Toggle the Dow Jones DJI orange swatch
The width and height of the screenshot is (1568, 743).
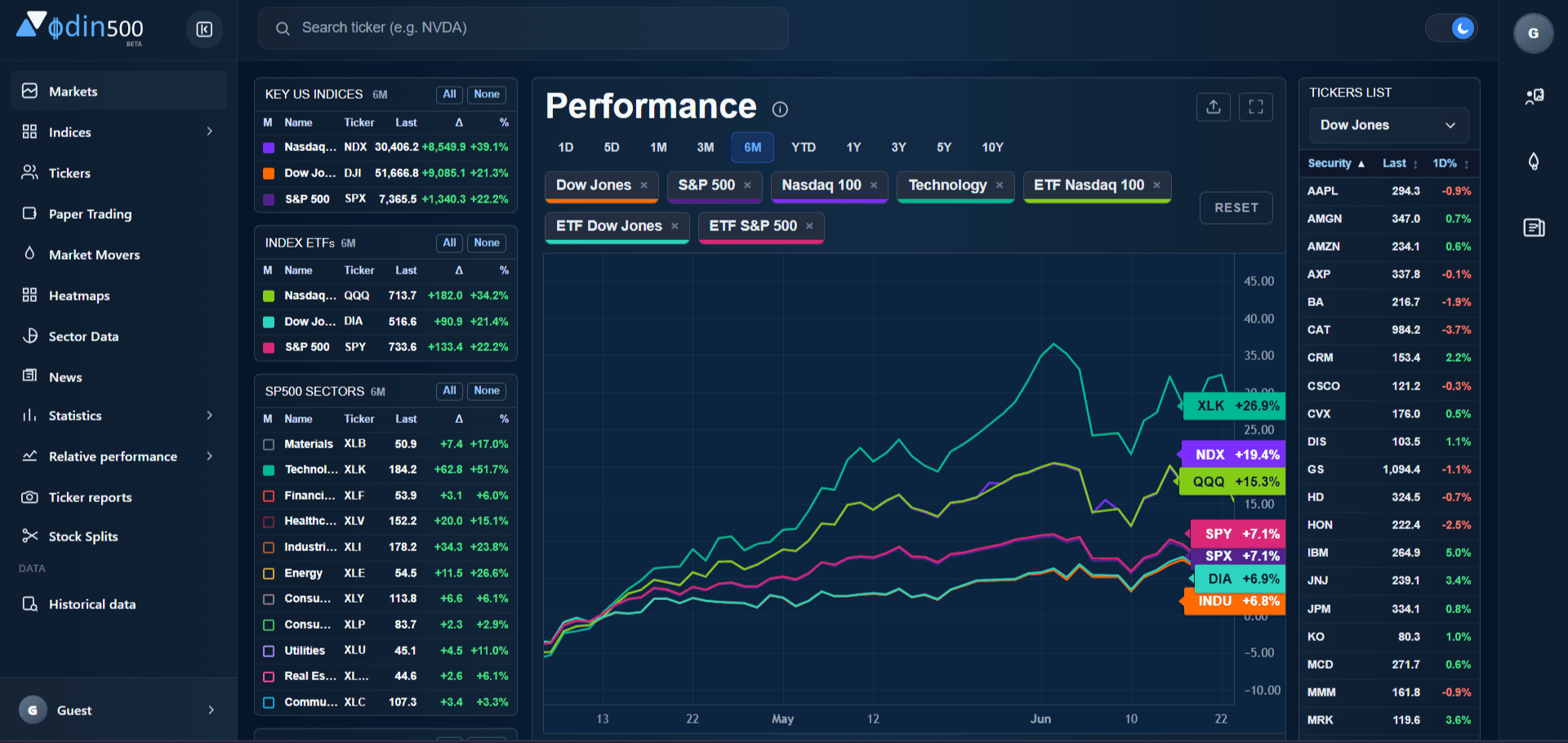268,173
